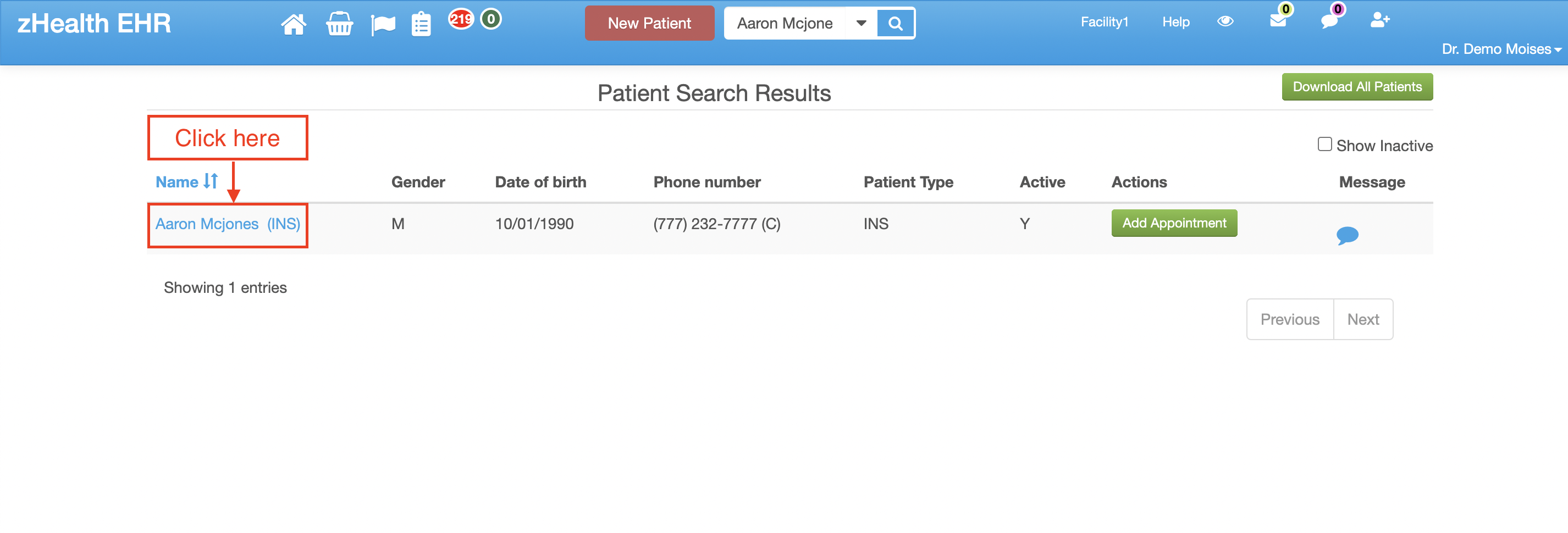This screenshot has width=1568, height=533.
Task: View the green 0 counter badge
Action: [490, 19]
